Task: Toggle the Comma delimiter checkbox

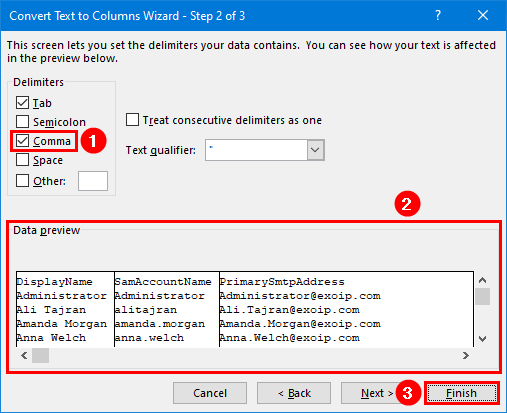Action: coord(22,141)
